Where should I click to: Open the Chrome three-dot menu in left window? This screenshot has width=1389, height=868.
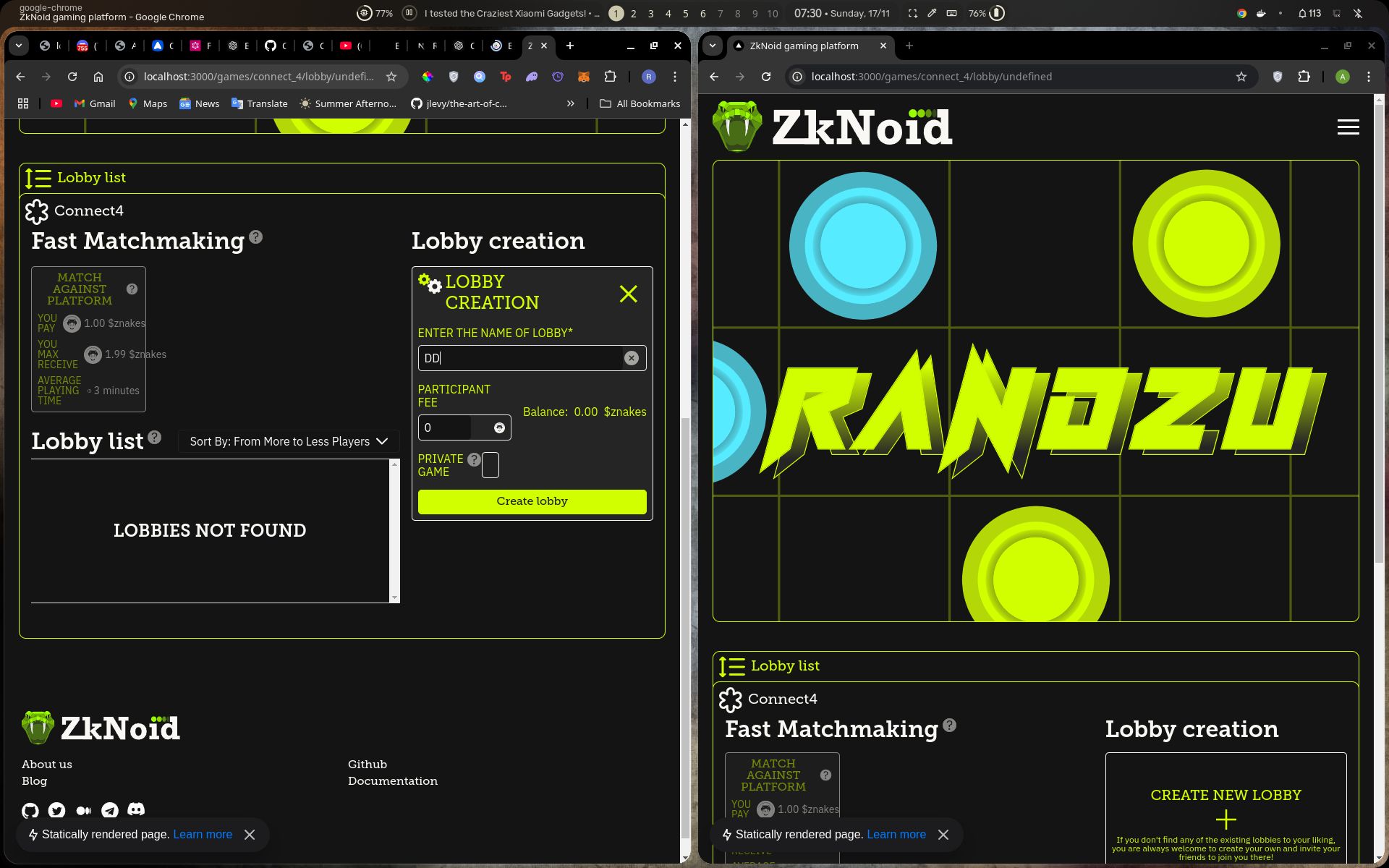coord(675,77)
